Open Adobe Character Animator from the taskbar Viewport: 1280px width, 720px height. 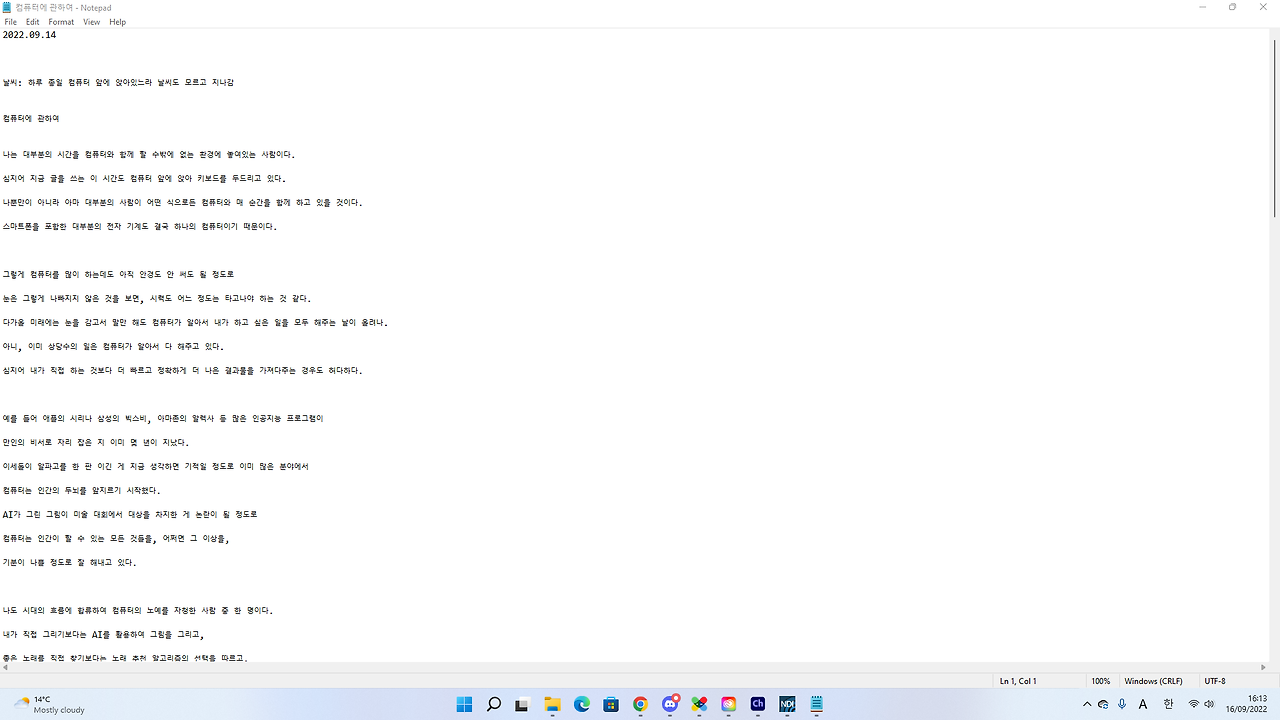758,704
